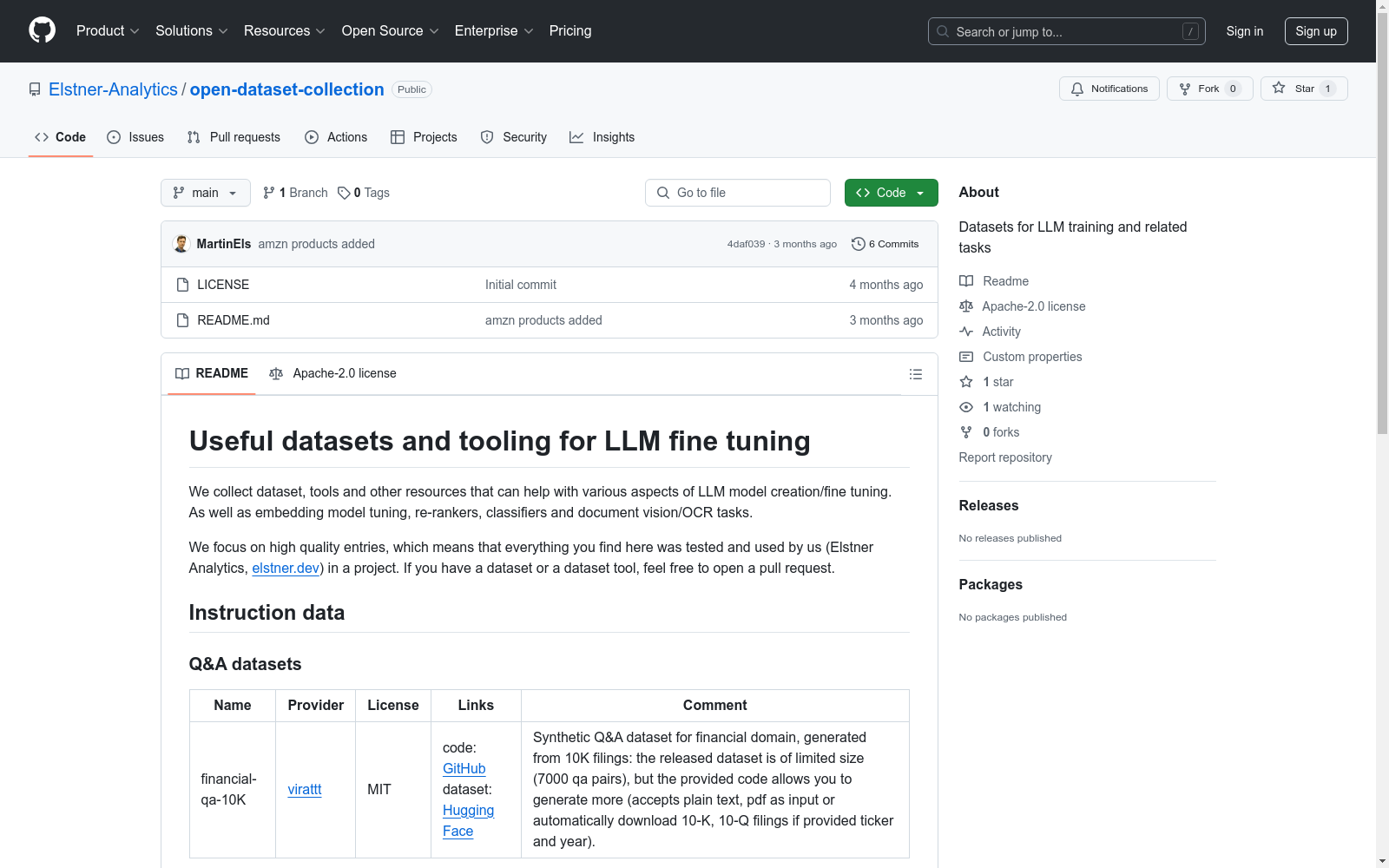
Task: Click the Sign up button
Action: click(x=1316, y=31)
